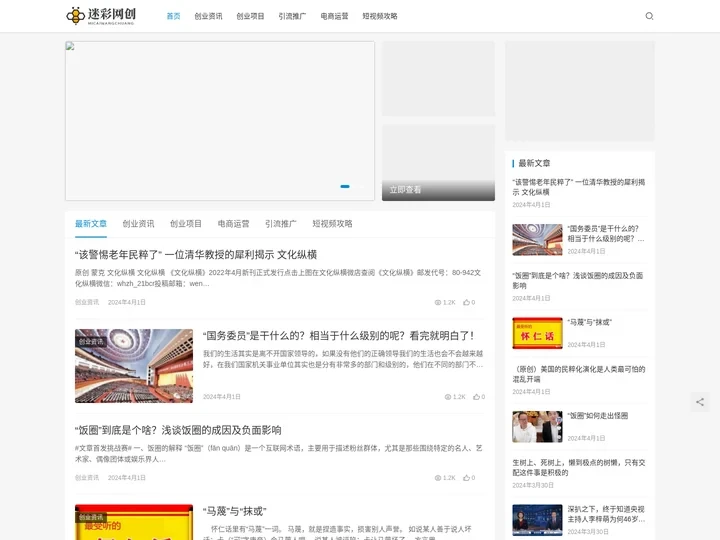
Task: Open sidebar link "该警惕老年民粹了" 一位清华教授
Action: click(x=579, y=187)
